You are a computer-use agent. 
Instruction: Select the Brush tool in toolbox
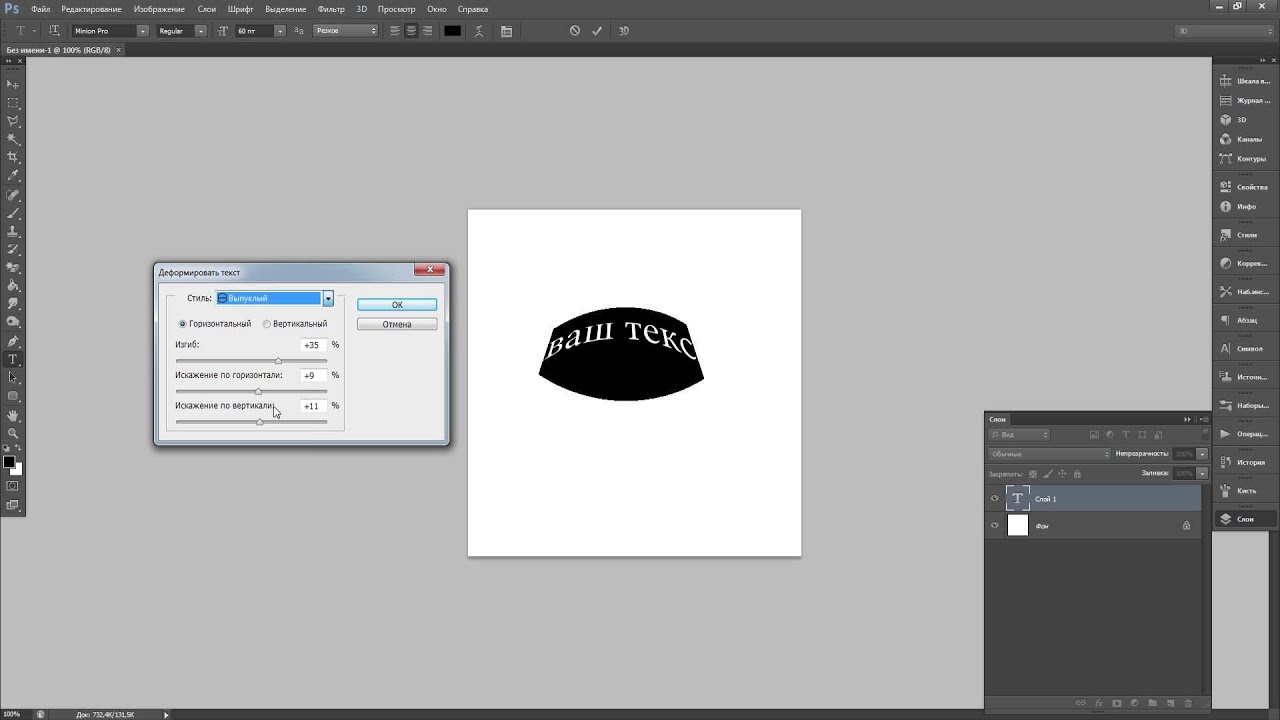click(13, 213)
